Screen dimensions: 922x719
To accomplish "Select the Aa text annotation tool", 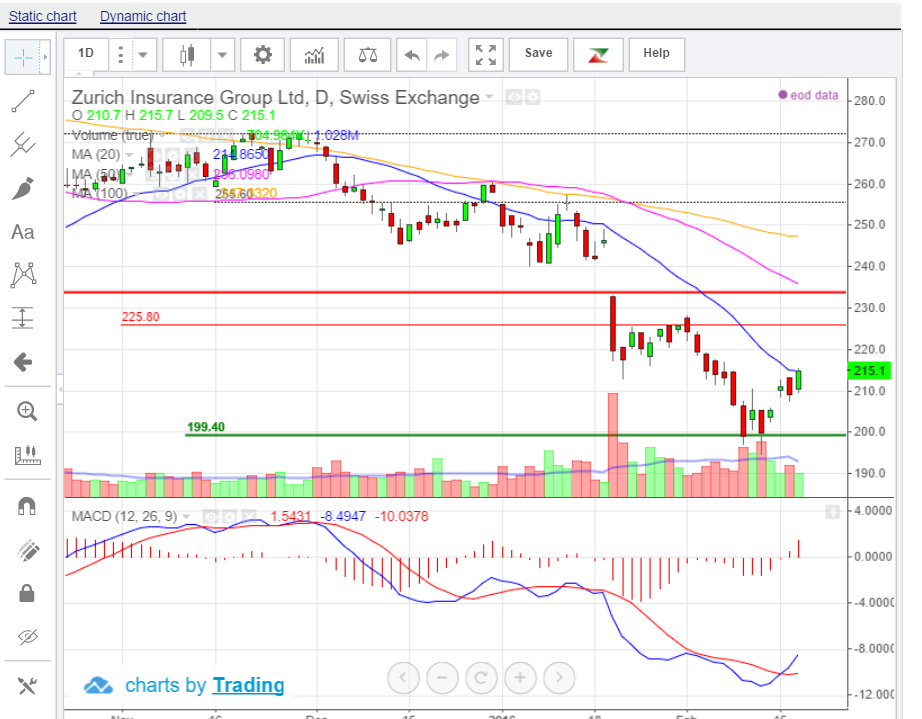I will [x=23, y=232].
